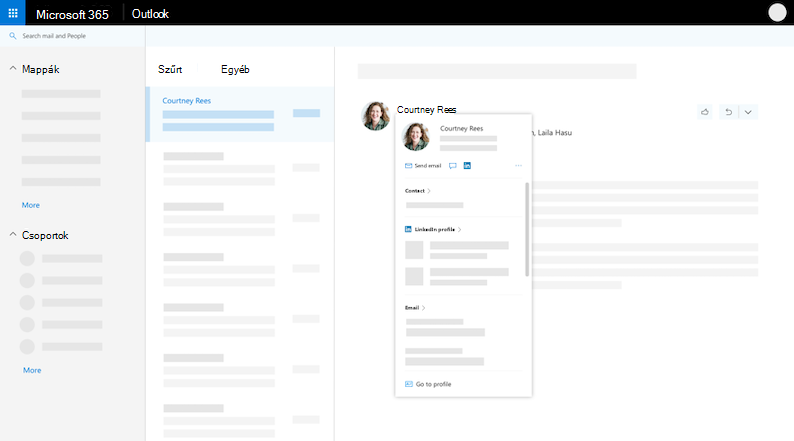Focus the Search mail and People field
The image size is (794, 441).
[x=72, y=36]
